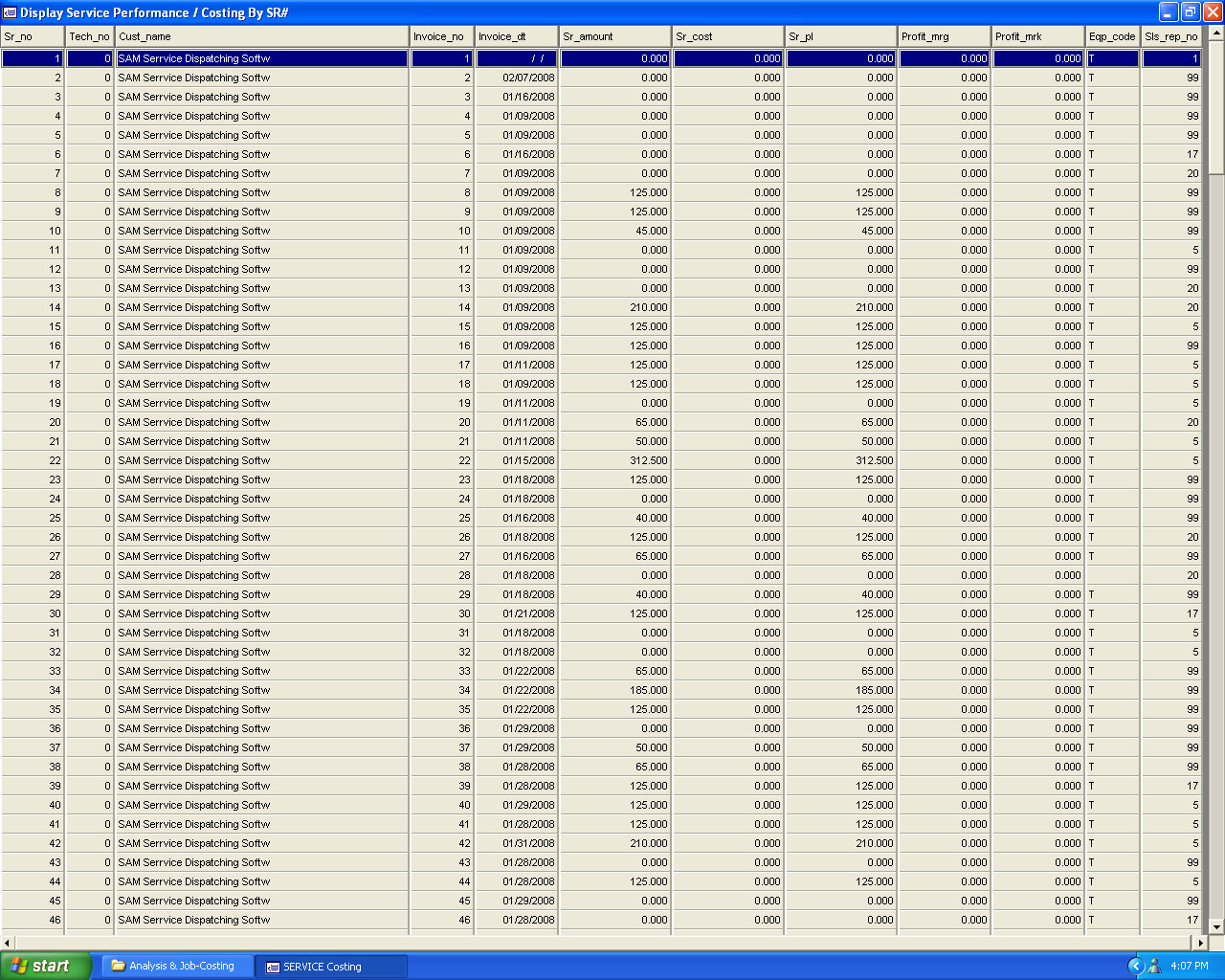The image size is (1225, 980).
Task: Click the Tech_no column header
Action: click(x=89, y=36)
